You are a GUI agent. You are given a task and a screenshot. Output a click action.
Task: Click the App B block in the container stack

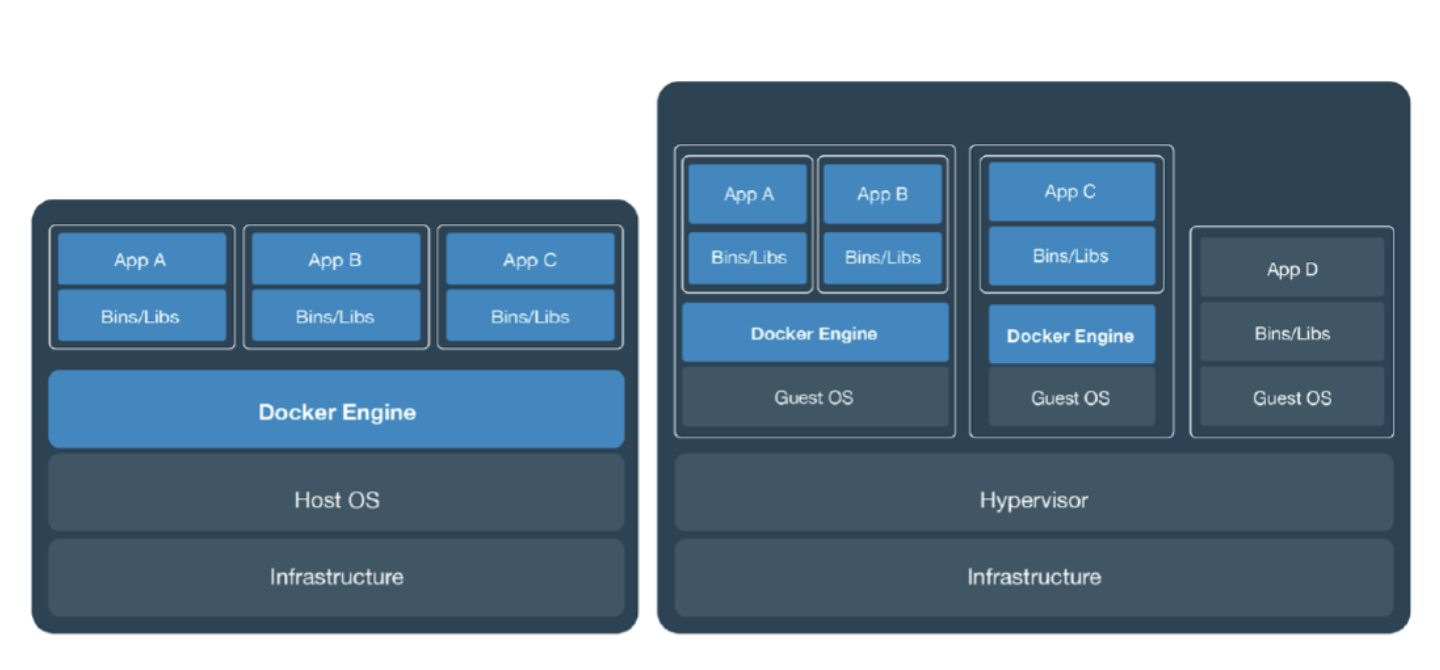click(x=336, y=259)
